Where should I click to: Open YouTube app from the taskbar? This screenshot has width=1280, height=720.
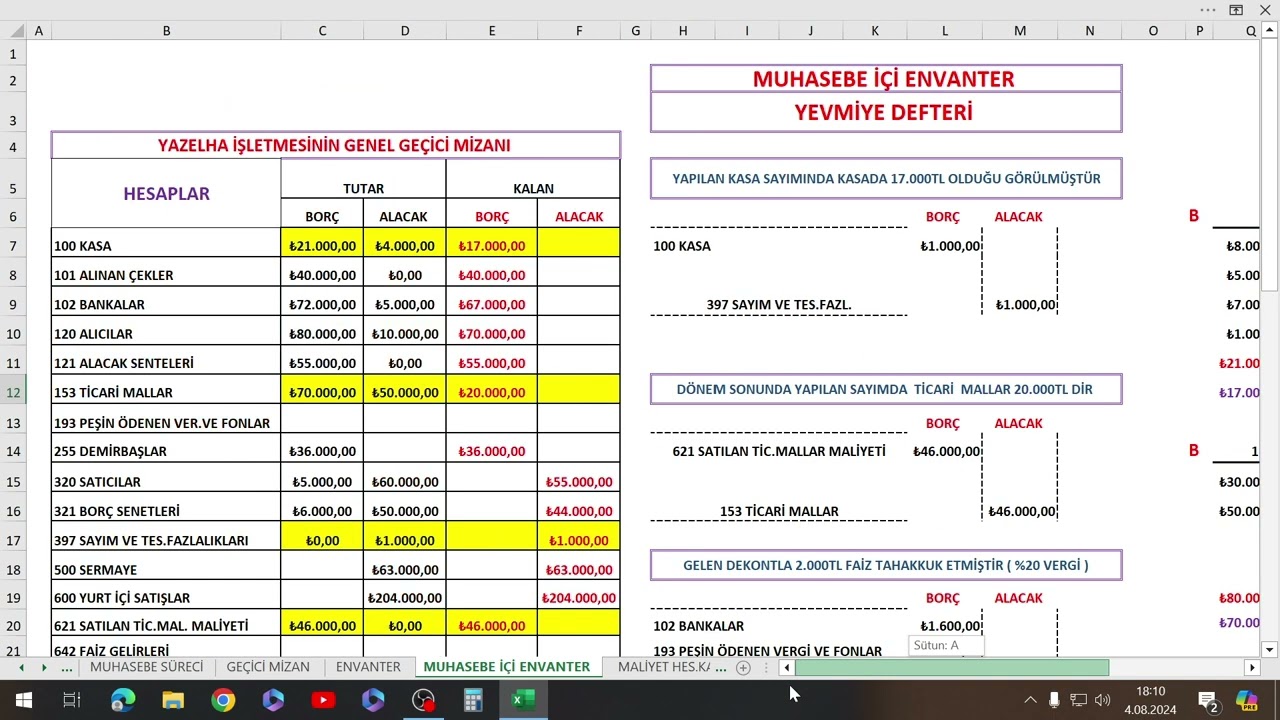323,700
